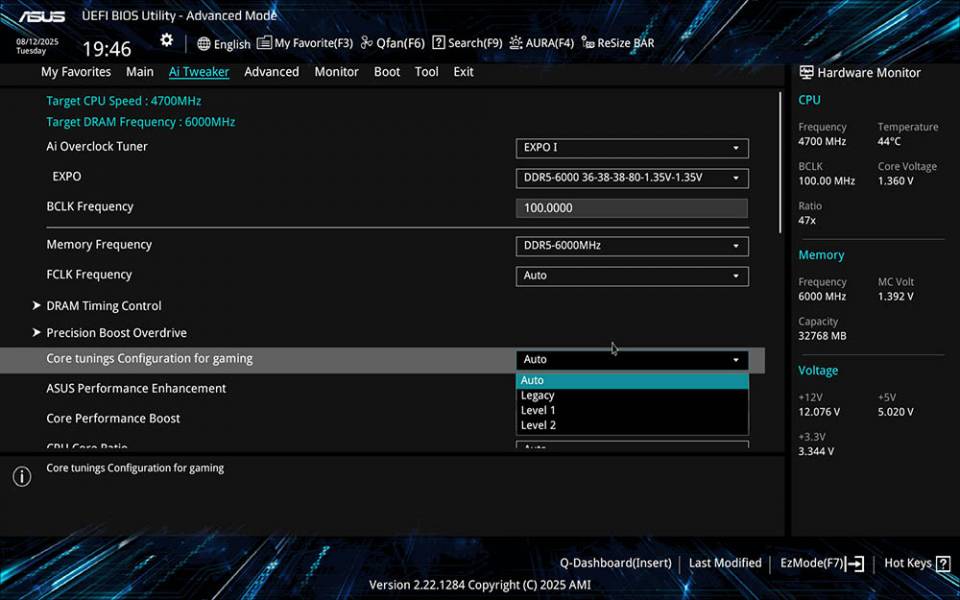Open the Ai Overclock Tuner dropdown
Image resolution: width=960 pixels, height=600 pixels.
tap(631, 147)
